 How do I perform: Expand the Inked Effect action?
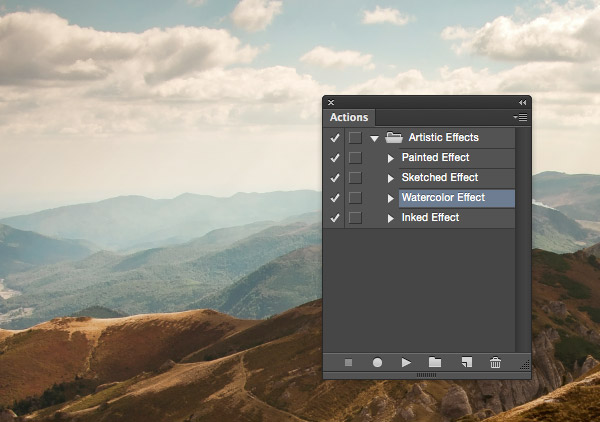pyautogui.click(x=390, y=218)
